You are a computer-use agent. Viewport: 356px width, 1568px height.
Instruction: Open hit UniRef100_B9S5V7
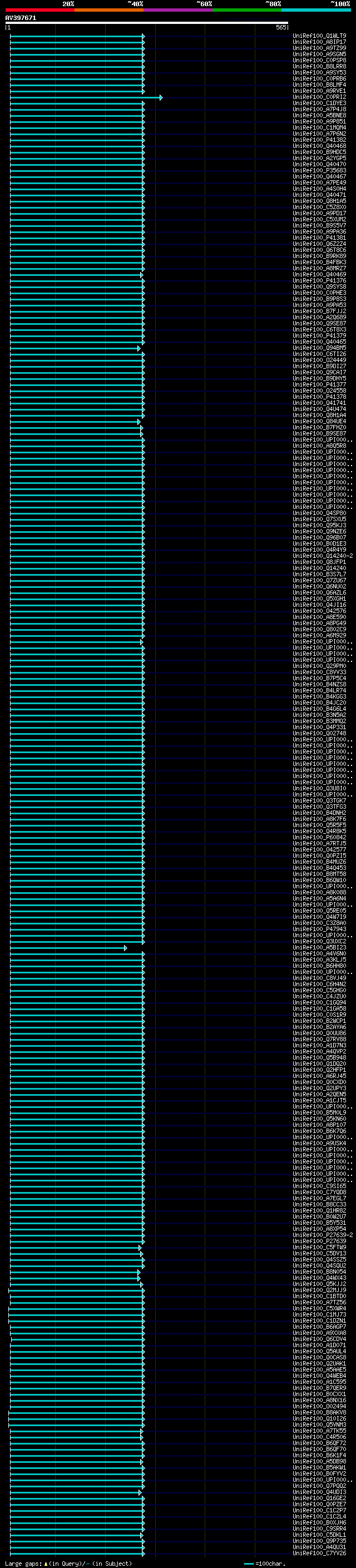pos(319,226)
